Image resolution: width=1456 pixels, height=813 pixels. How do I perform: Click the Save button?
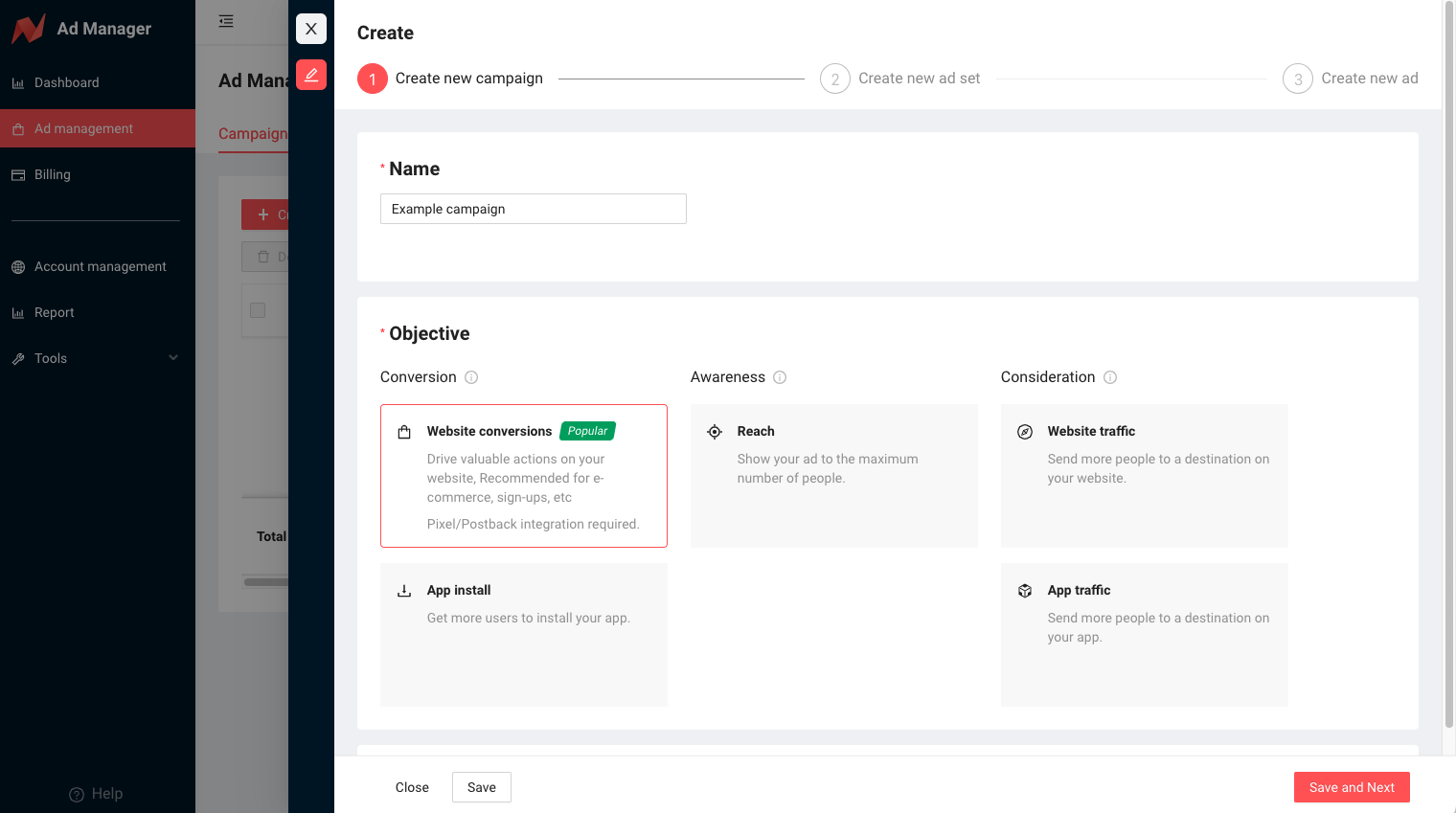coord(482,787)
